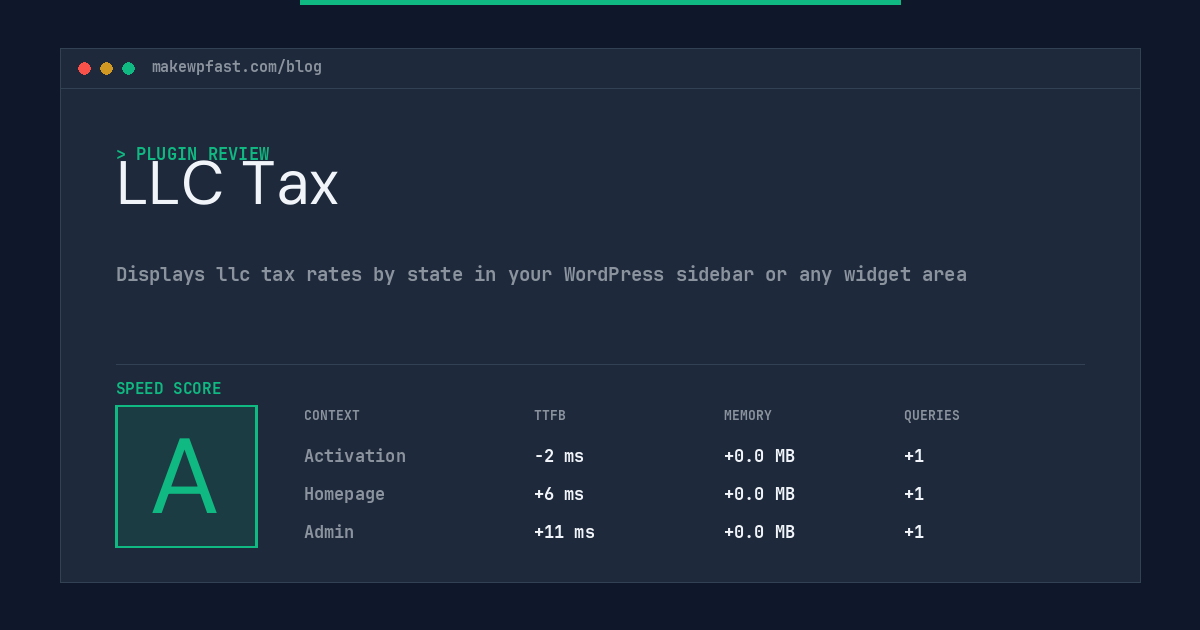This screenshot has width=1200, height=630.
Task: Click the Admin row queries value
Action: click(x=914, y=532)
